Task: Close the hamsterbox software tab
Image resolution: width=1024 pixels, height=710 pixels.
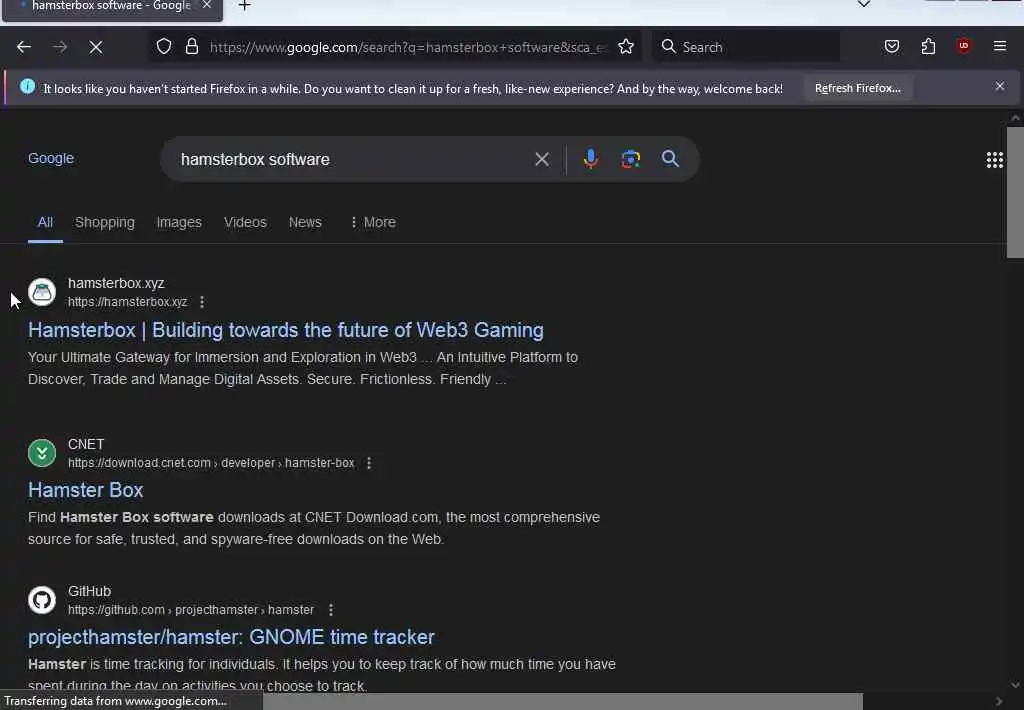Action: pyautogui.click(x=206, y=5)
